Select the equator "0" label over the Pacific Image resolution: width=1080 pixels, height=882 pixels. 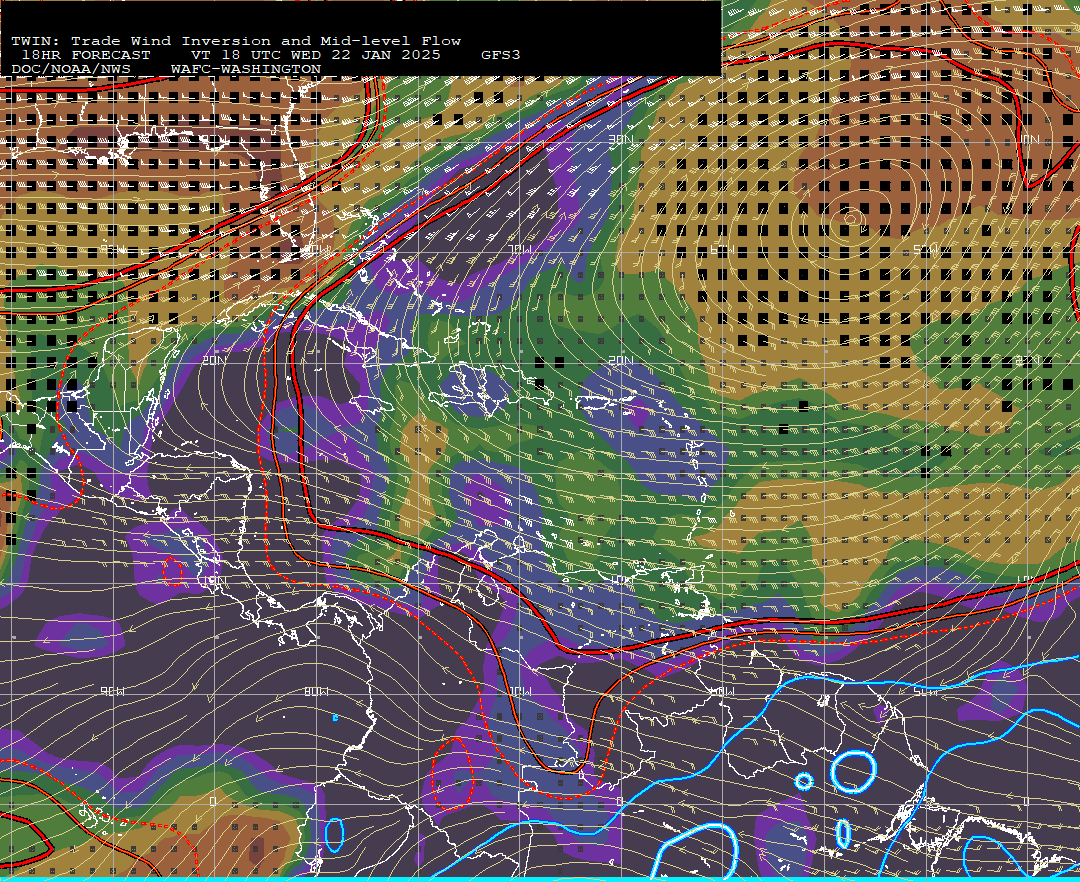214,801
